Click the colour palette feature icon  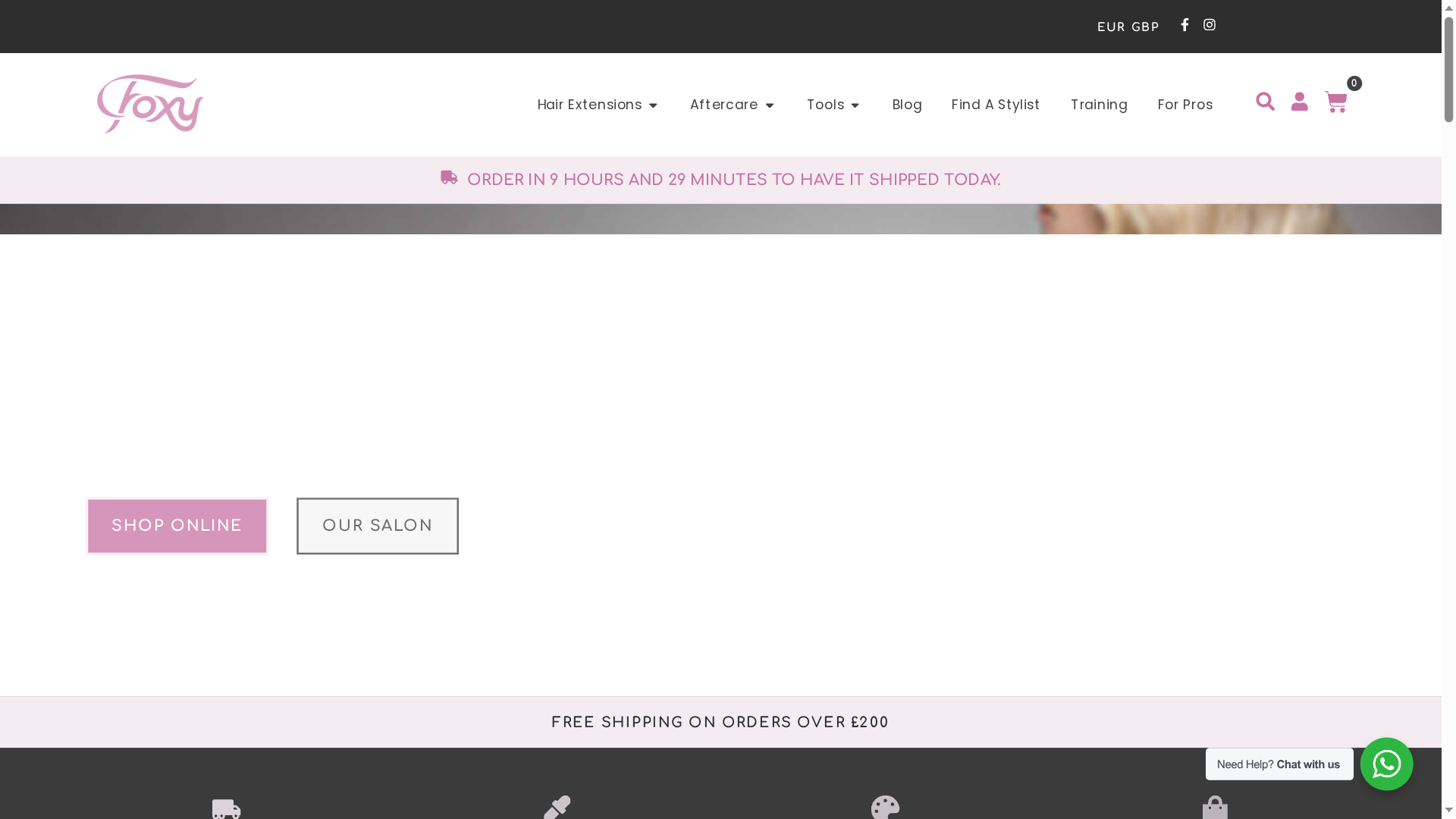tap(885, 807)
